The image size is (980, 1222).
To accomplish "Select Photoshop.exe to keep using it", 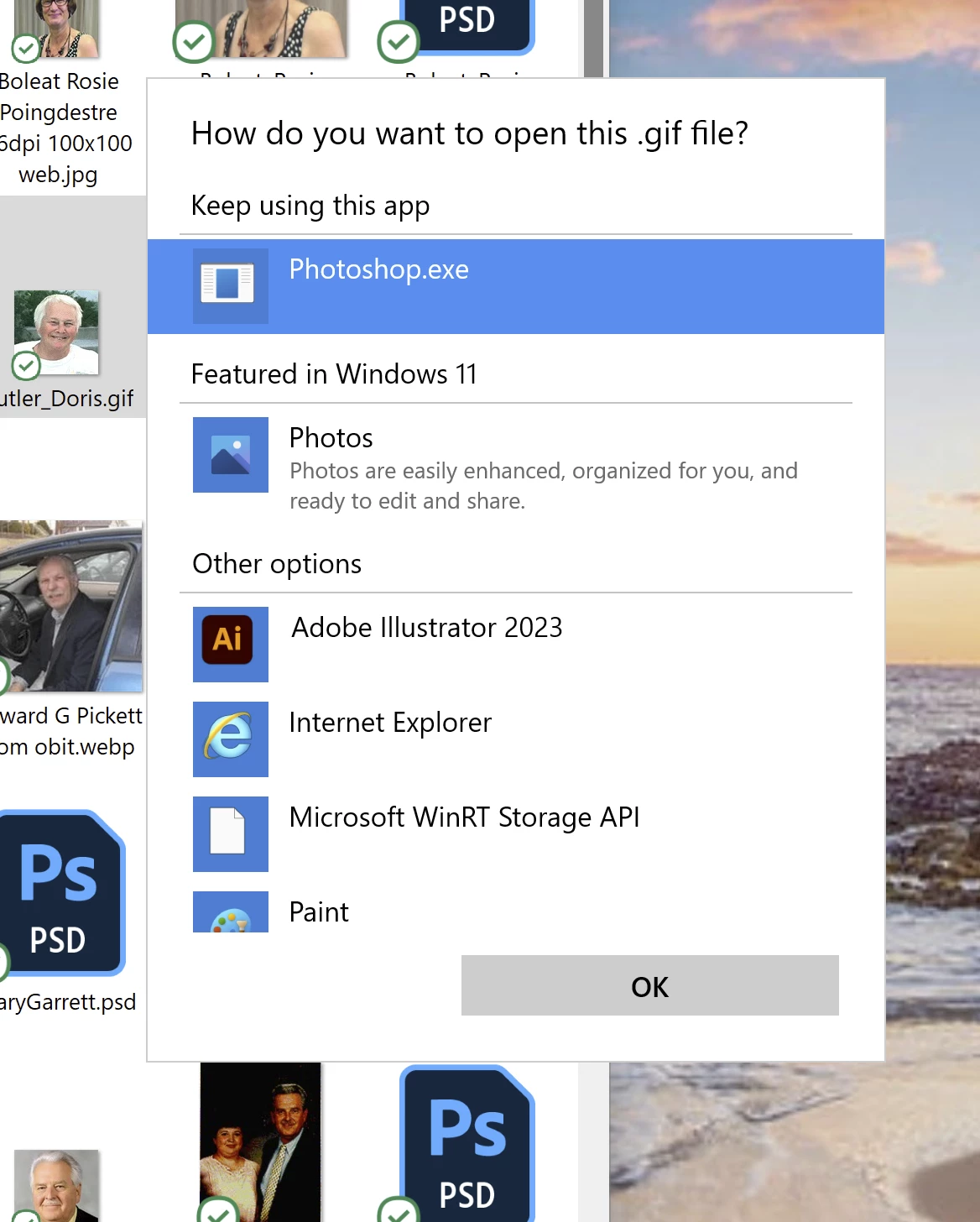I will tap(516, 286).
